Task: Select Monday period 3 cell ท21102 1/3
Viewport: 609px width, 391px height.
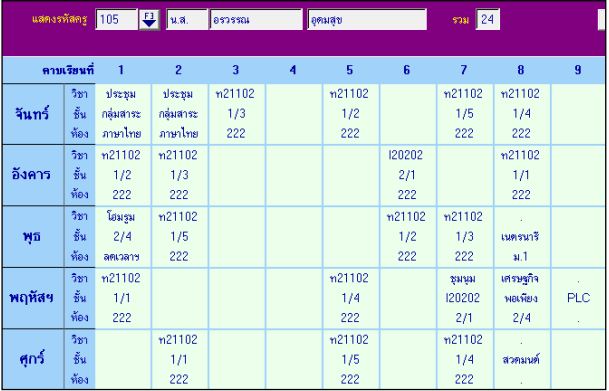Action: (x=236, y=114)
